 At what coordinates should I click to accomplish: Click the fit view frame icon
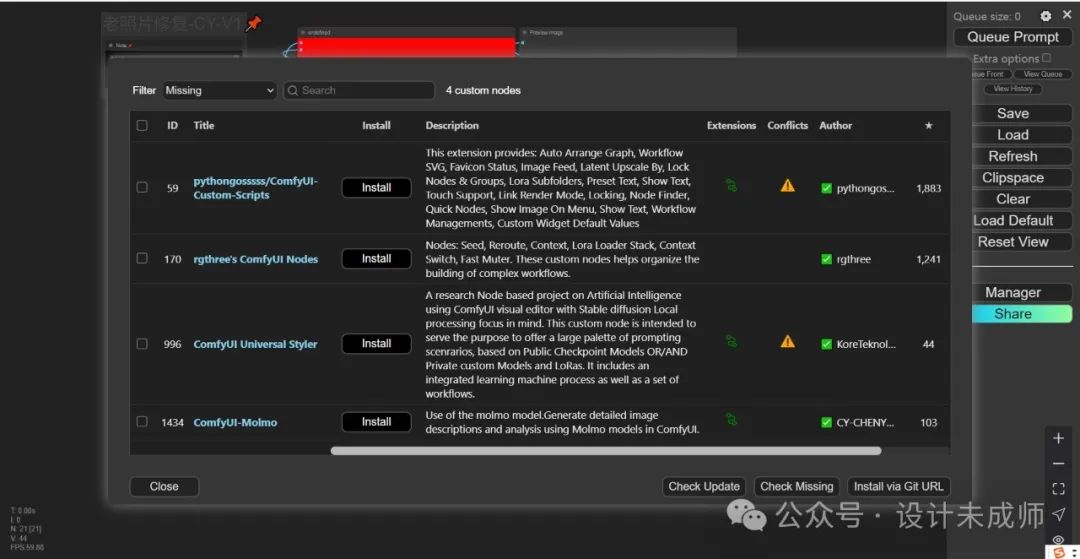pos(1059,489)
